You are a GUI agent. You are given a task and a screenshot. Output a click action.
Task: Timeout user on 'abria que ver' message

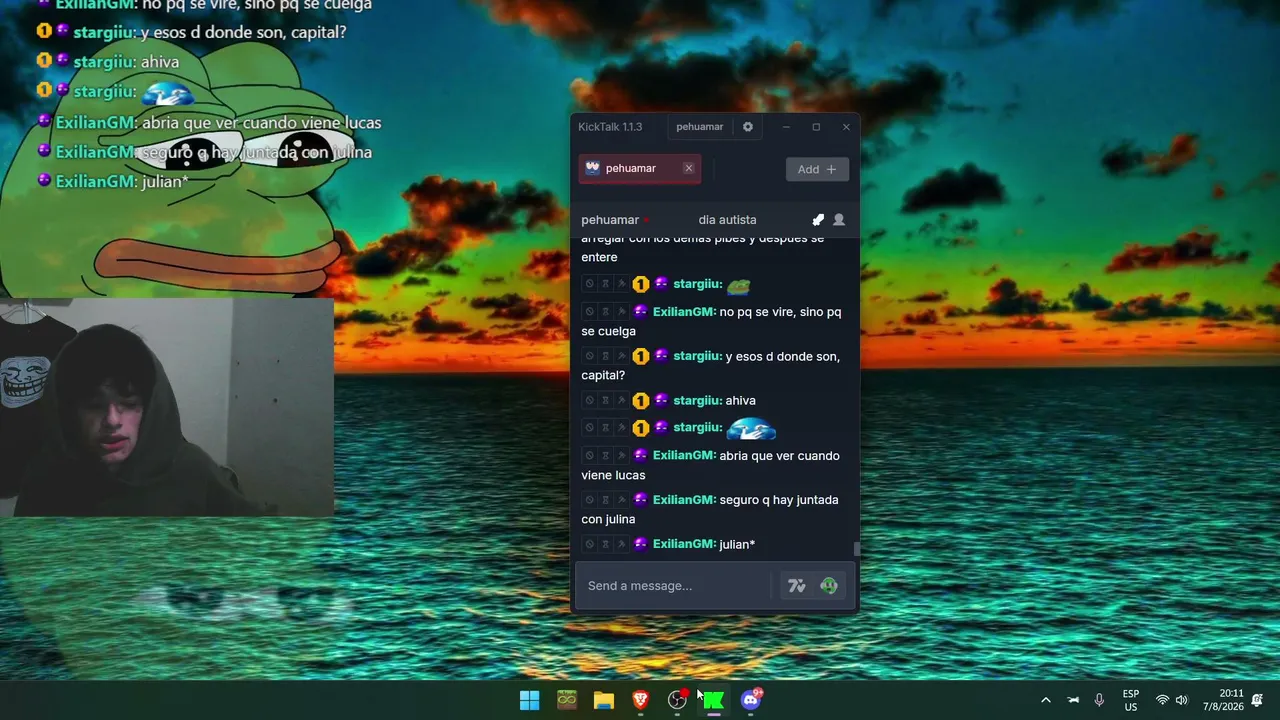605,456
